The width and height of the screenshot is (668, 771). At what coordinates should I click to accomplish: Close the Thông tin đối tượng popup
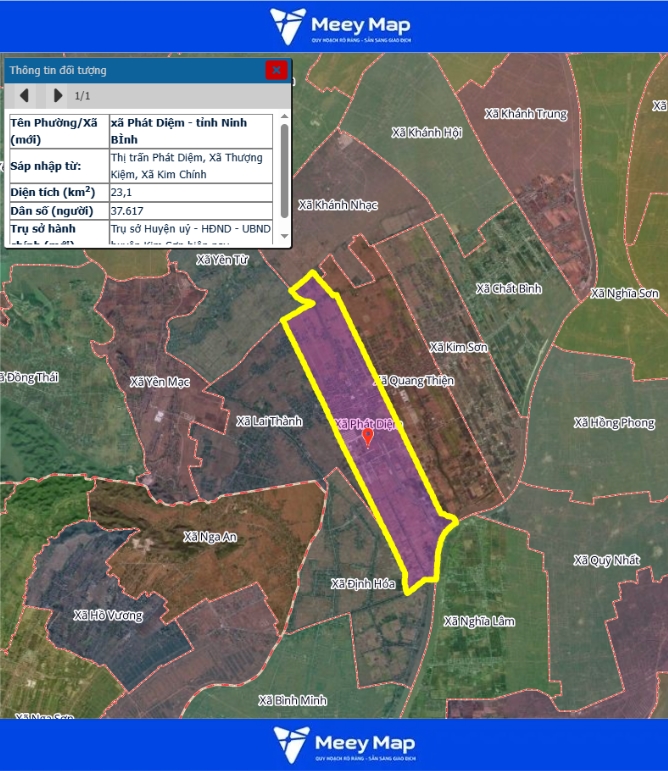pos(276,70)
